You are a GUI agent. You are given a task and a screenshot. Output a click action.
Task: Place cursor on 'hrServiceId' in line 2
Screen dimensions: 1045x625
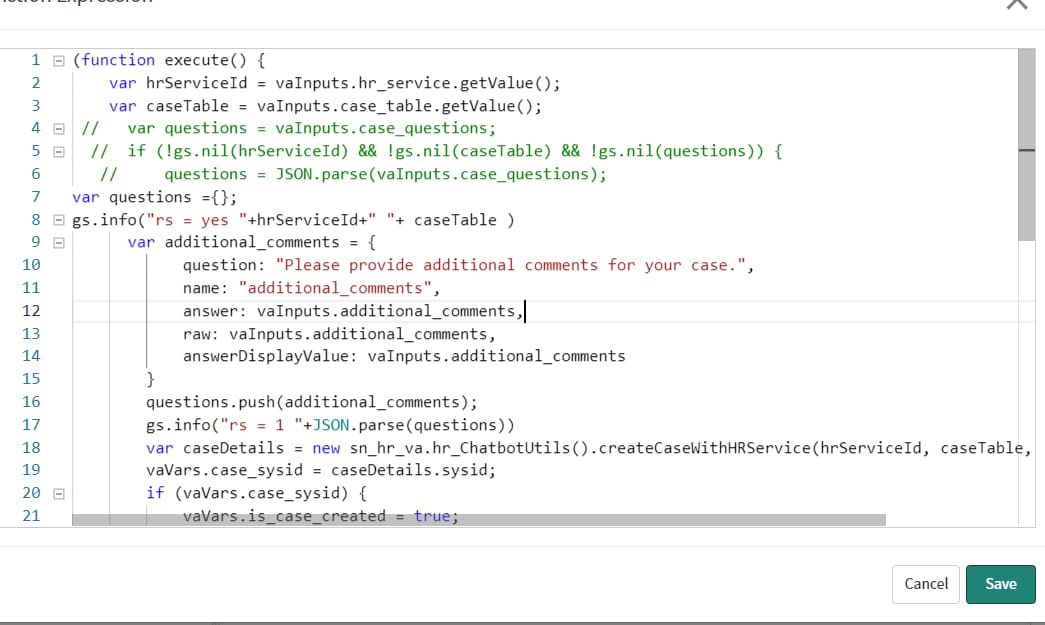(x=197, y=83)
